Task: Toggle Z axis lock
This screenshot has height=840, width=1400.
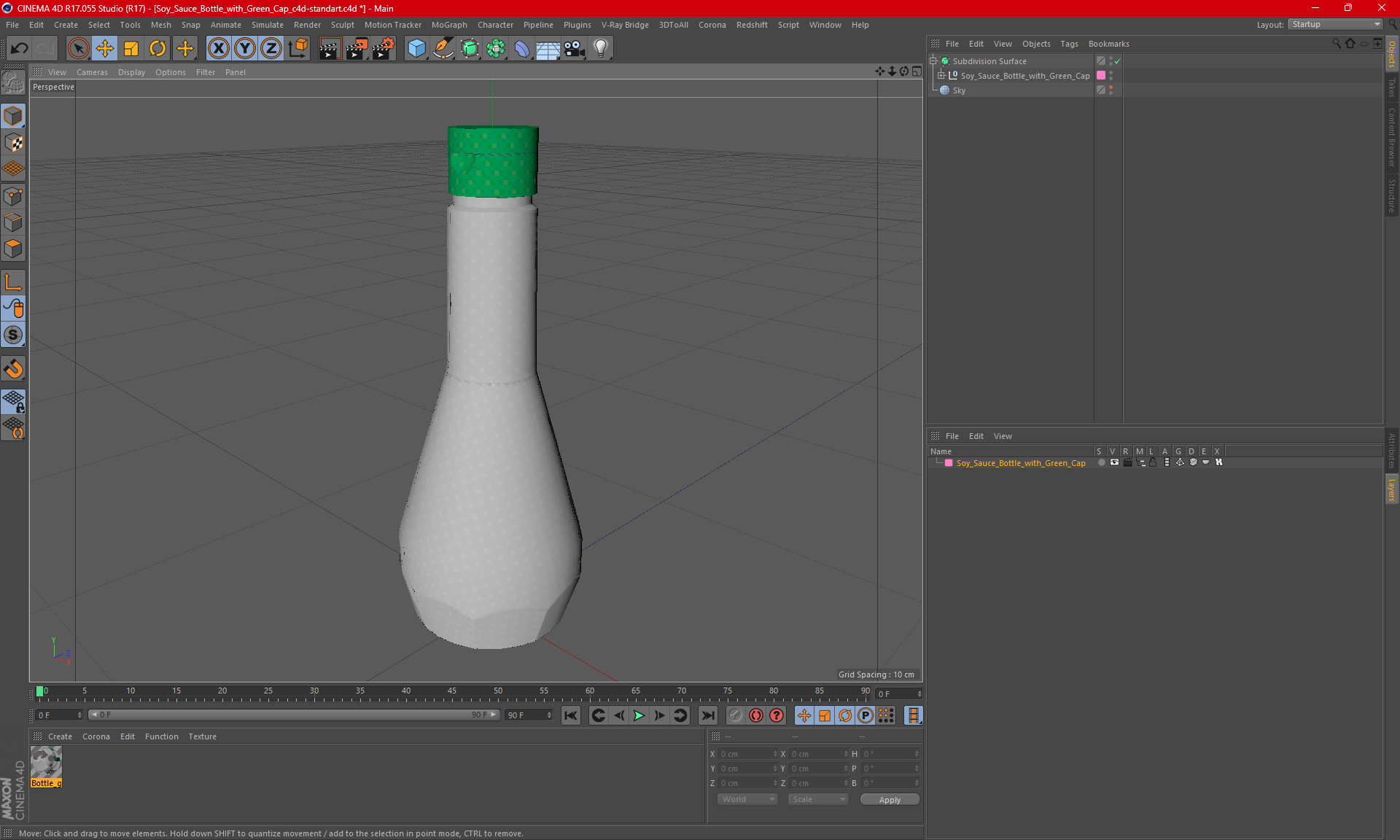Action: [271, 49]
